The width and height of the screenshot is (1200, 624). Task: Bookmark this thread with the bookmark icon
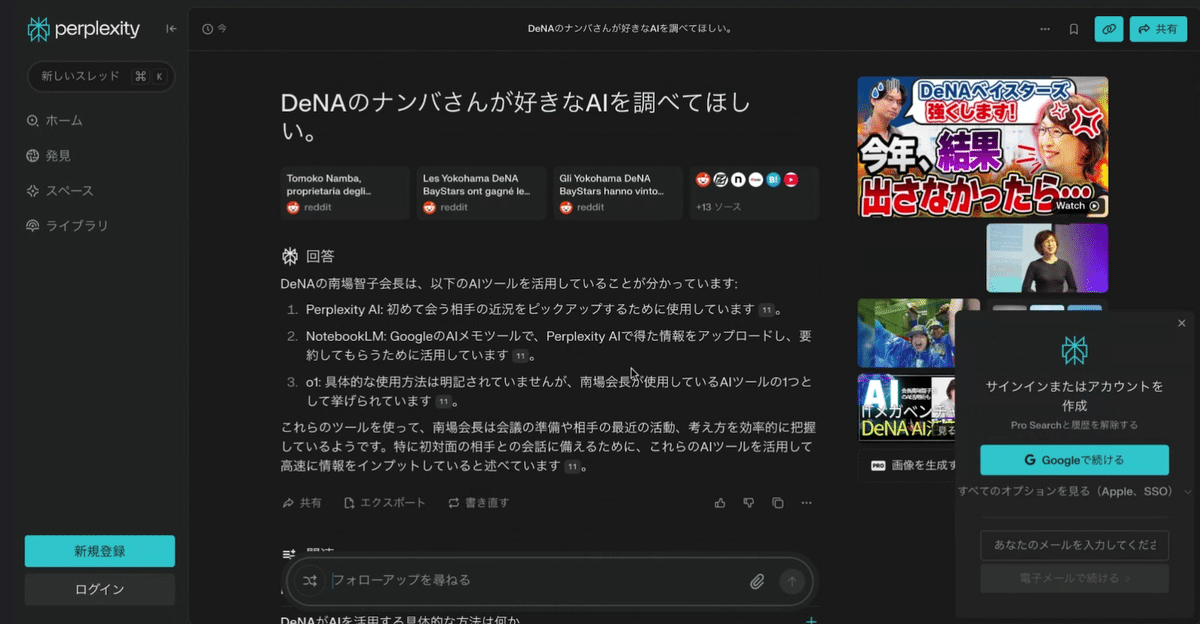pos(1073,29)
